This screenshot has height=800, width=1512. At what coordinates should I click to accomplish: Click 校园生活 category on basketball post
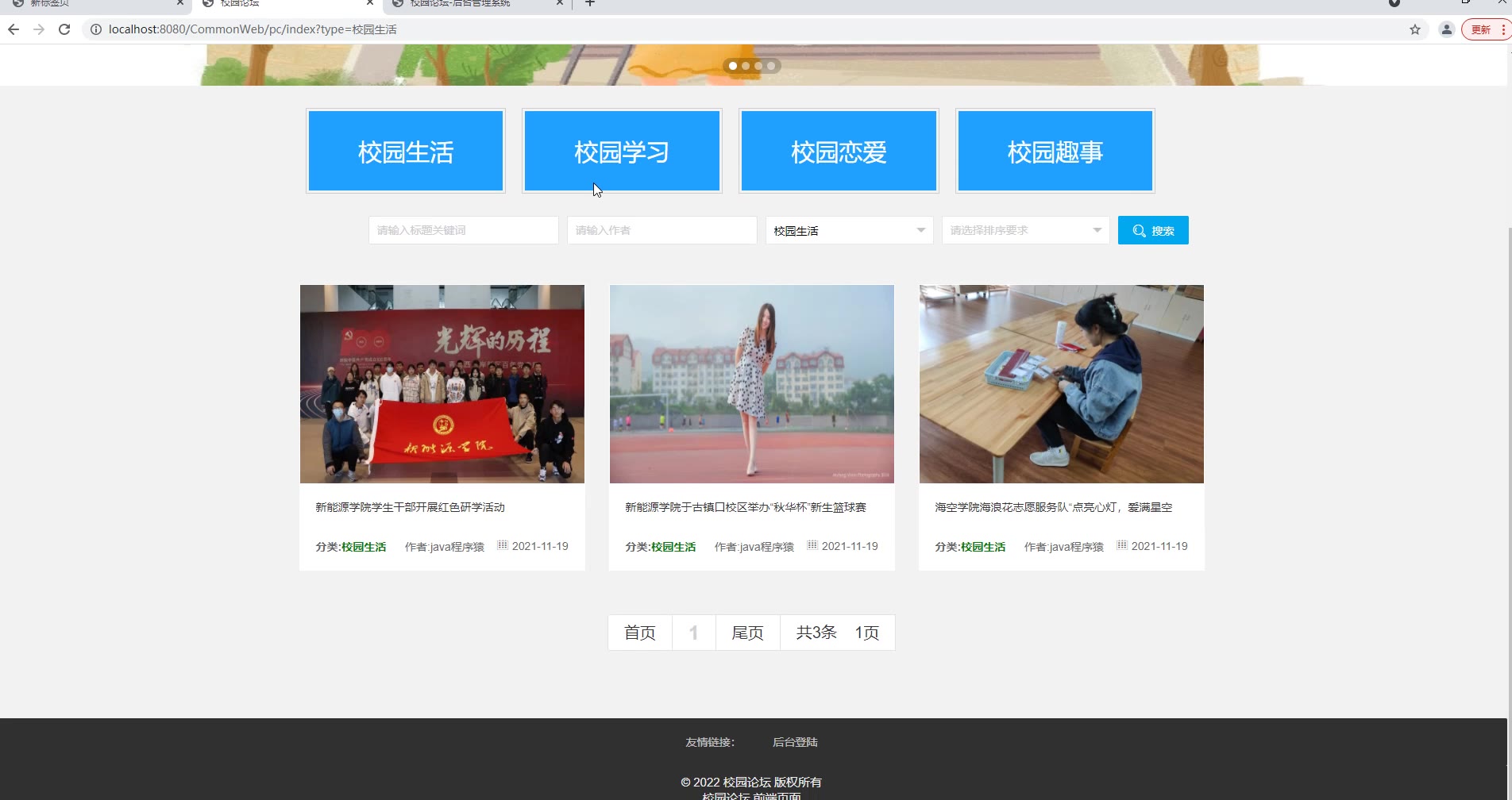[x=673, y=547]
